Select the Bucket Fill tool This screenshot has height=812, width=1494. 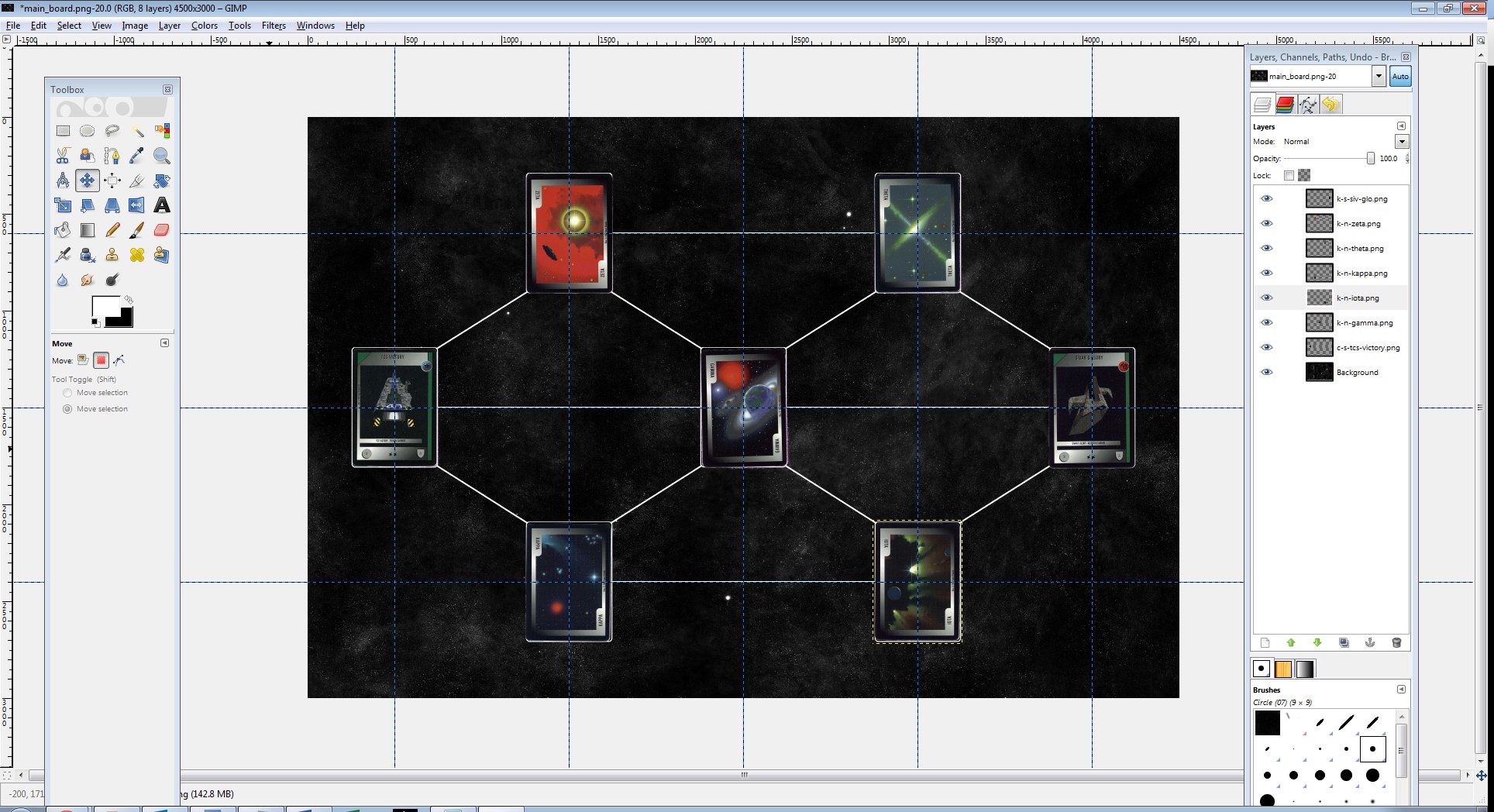click(x=63, y=230)
